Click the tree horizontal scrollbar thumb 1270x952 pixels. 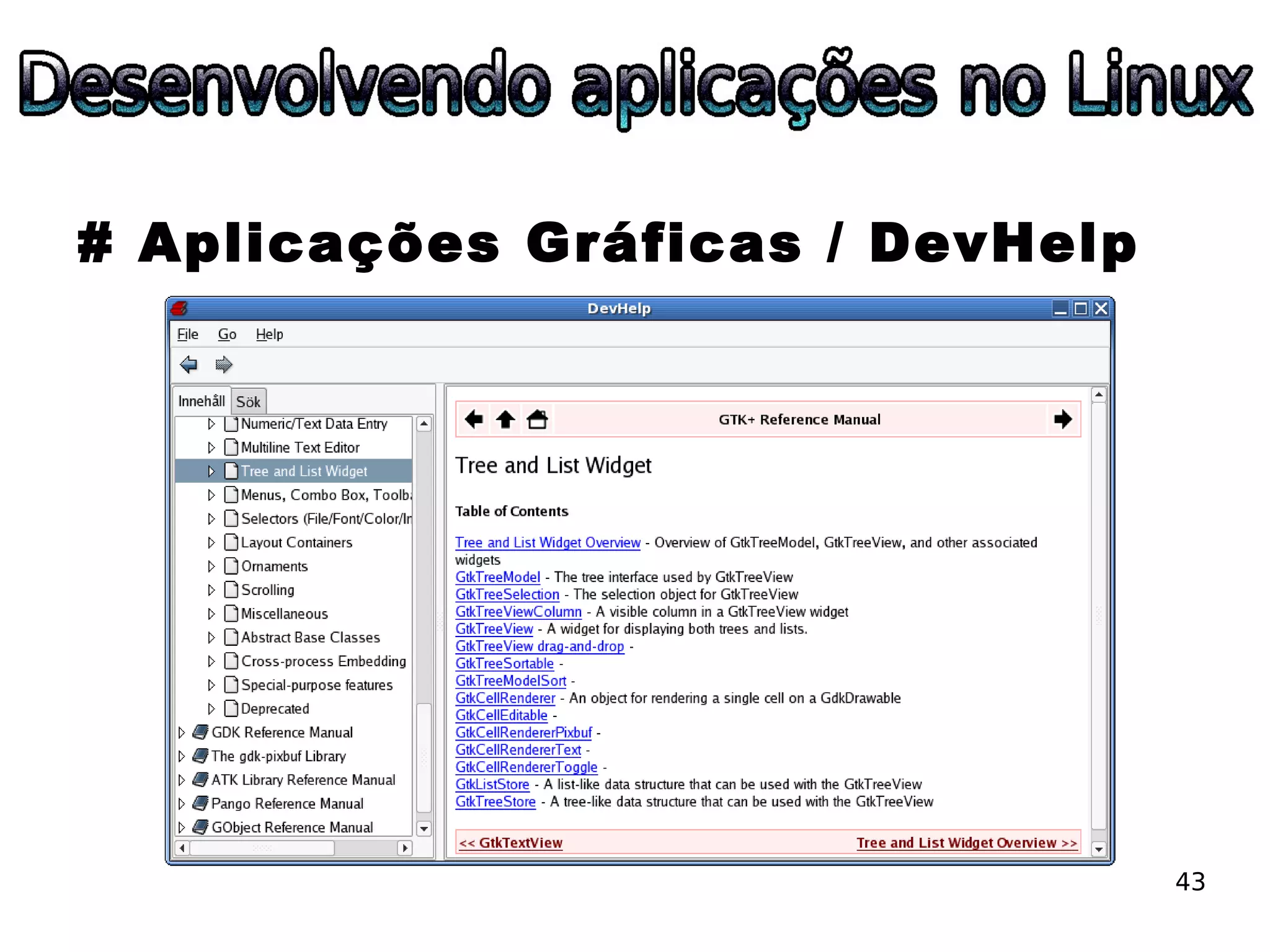tap(262, 847)
